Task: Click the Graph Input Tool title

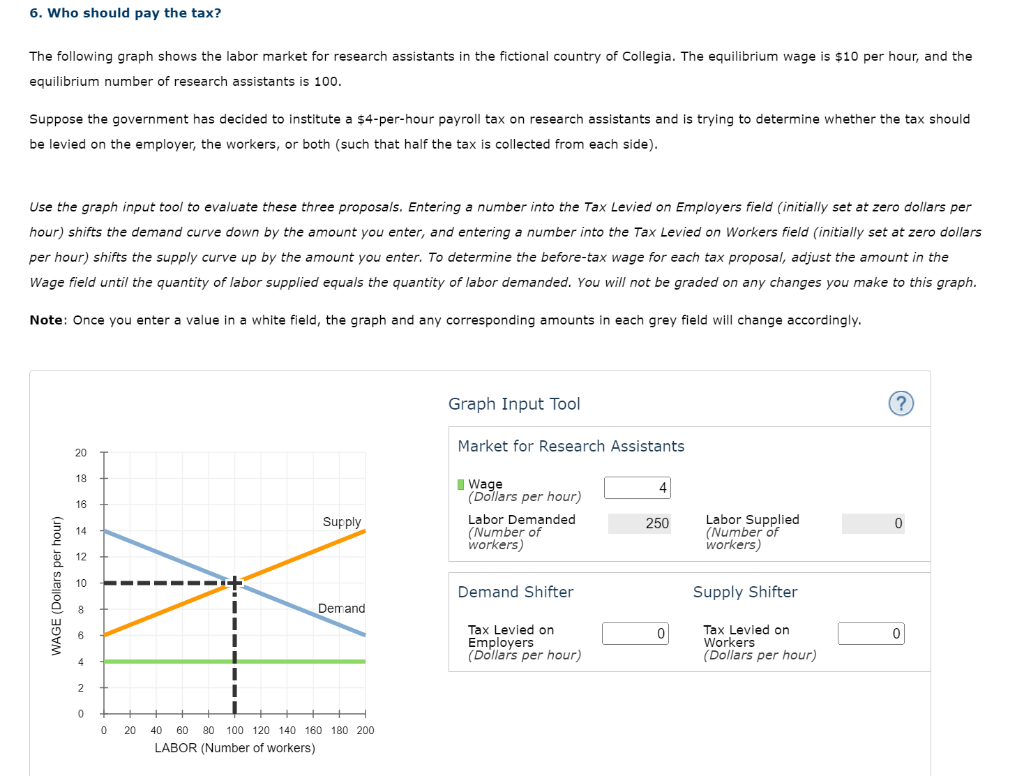Action: point(514,404)
